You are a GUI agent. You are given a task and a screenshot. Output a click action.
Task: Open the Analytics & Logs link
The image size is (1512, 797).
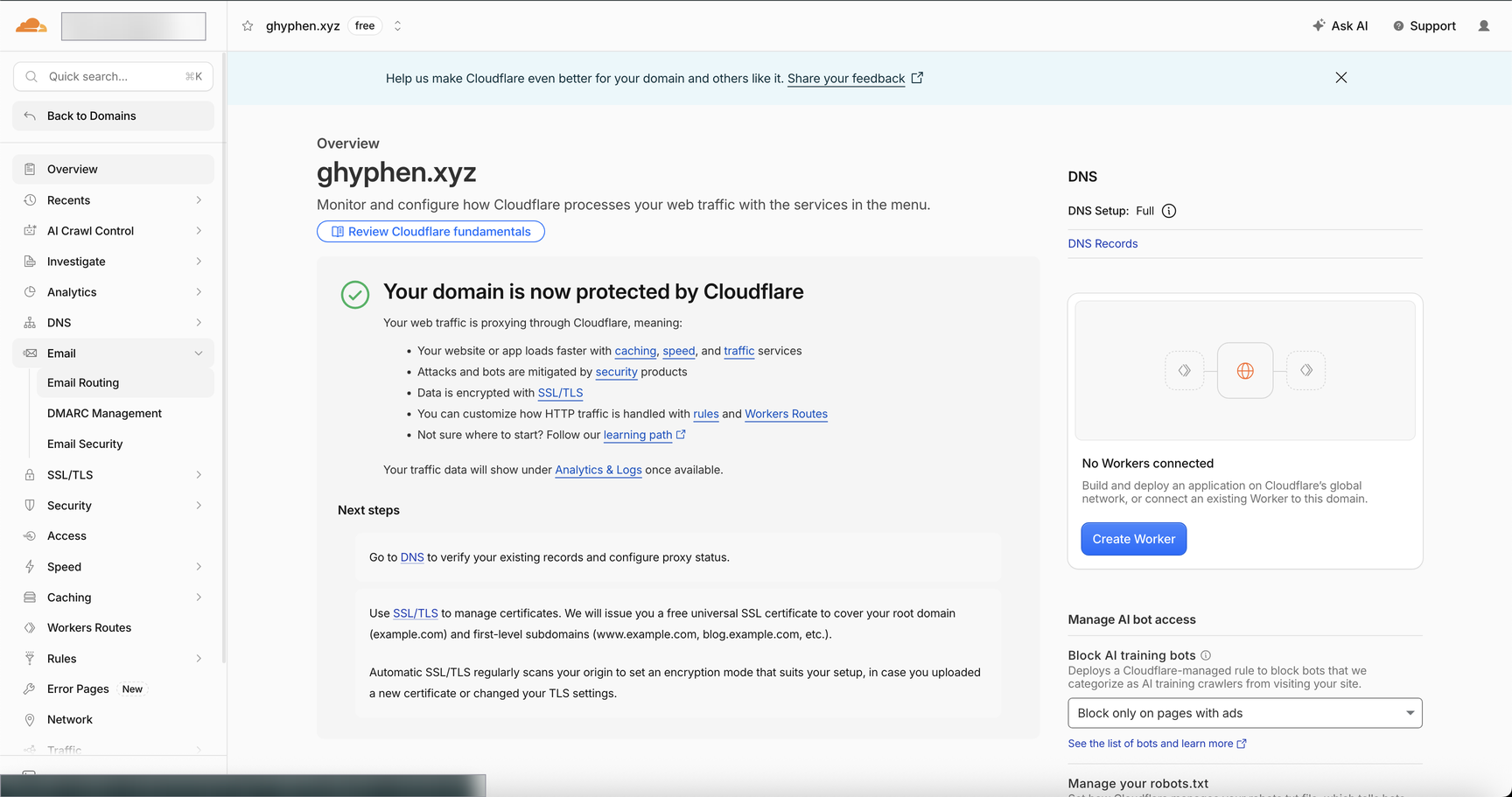598,470
